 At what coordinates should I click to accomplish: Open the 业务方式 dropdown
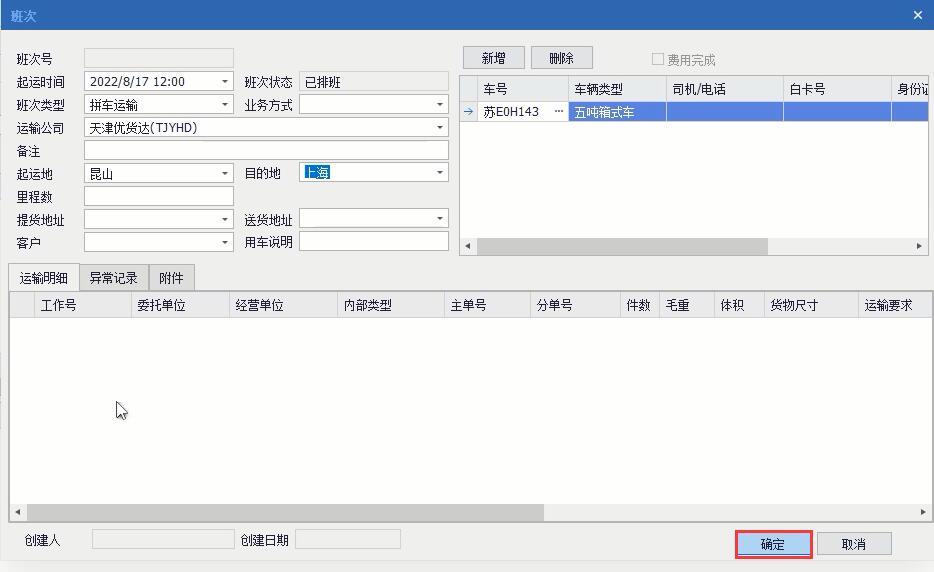440,105
